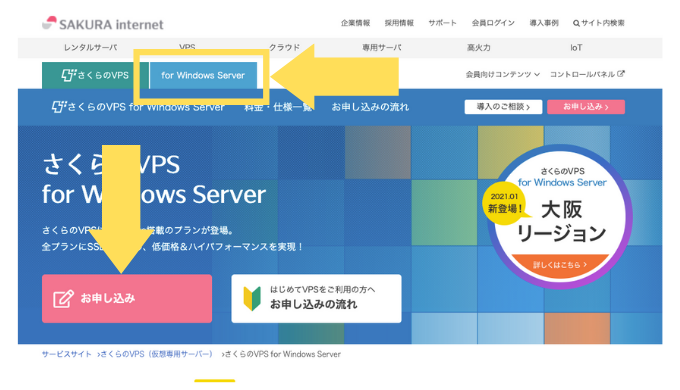Click small pink お申し込み button in nav
This screenshot has height=390, width=680.
(x=586, y=107)
